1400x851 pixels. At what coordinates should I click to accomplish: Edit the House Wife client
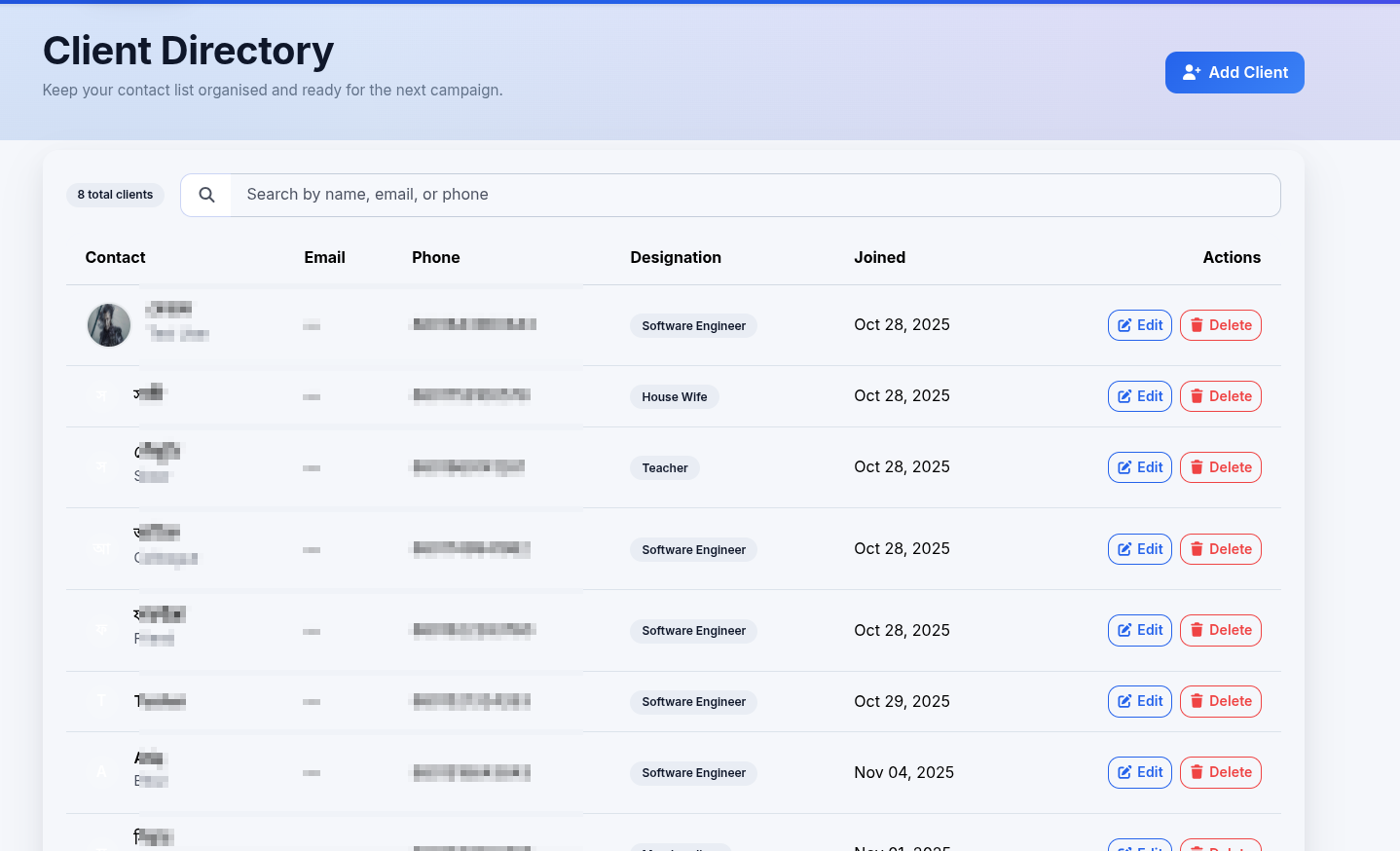1139,396
